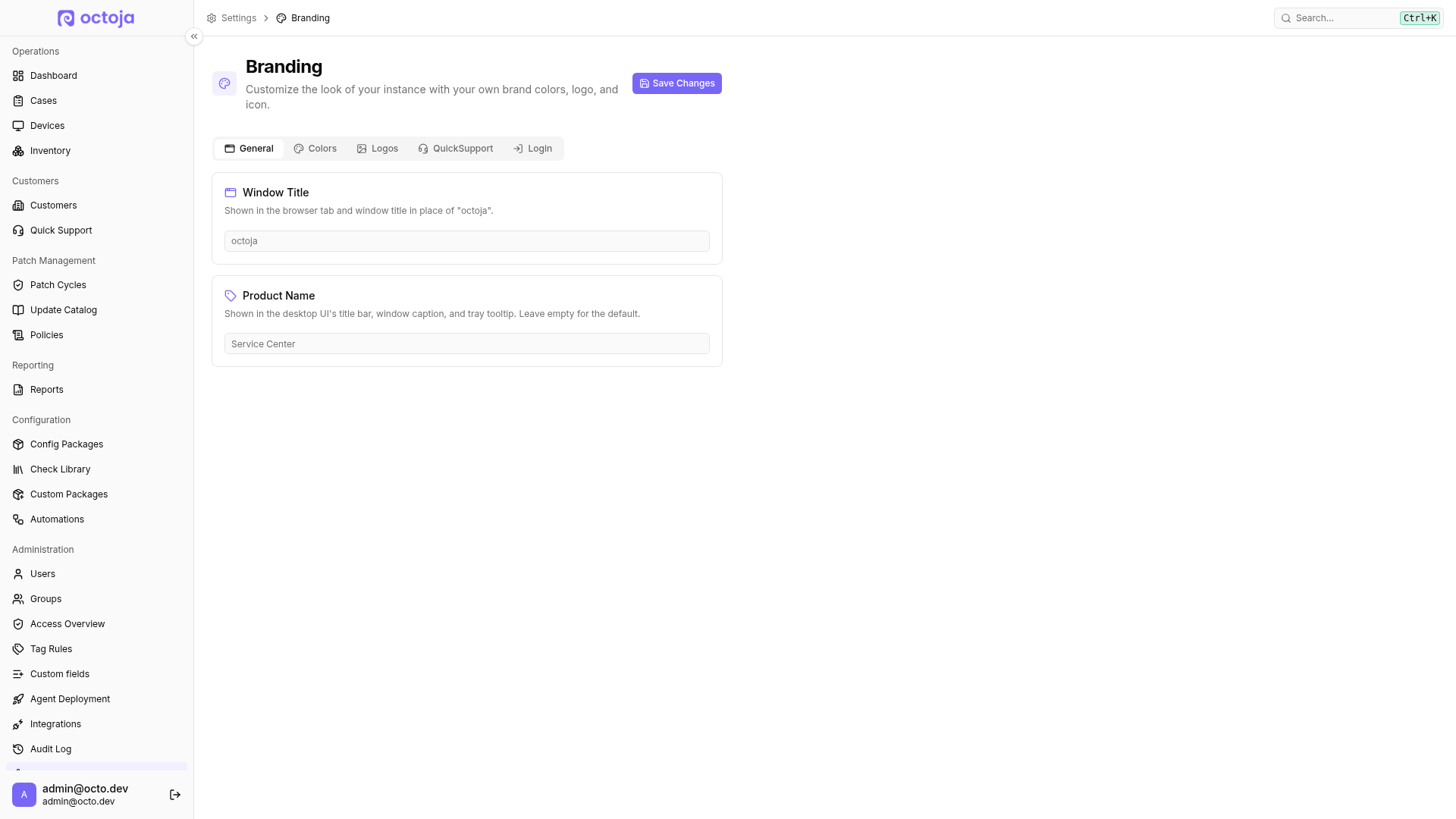Select the Quick Support headset icon
The height and width of the screenshot is (819, 1456).
(x=18, y=231)
